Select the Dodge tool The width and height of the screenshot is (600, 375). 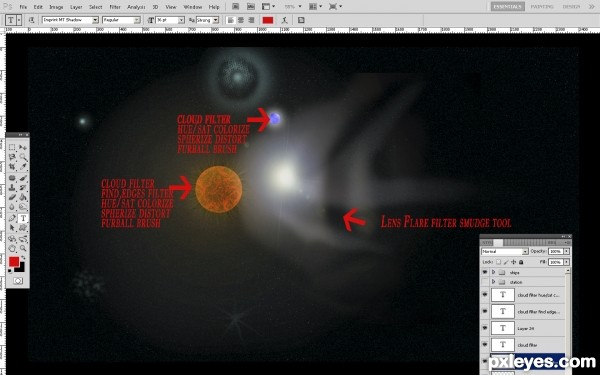pyautogui.click(x=23, y=207)
